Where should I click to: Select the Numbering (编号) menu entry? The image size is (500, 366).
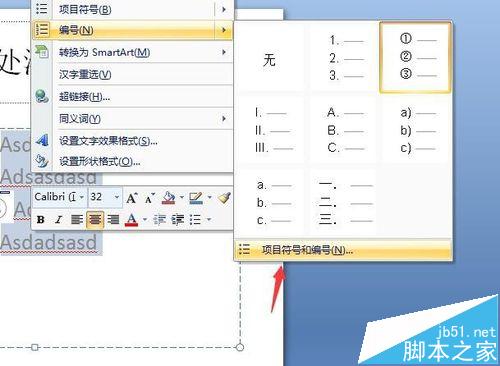(x=132, y=30)
